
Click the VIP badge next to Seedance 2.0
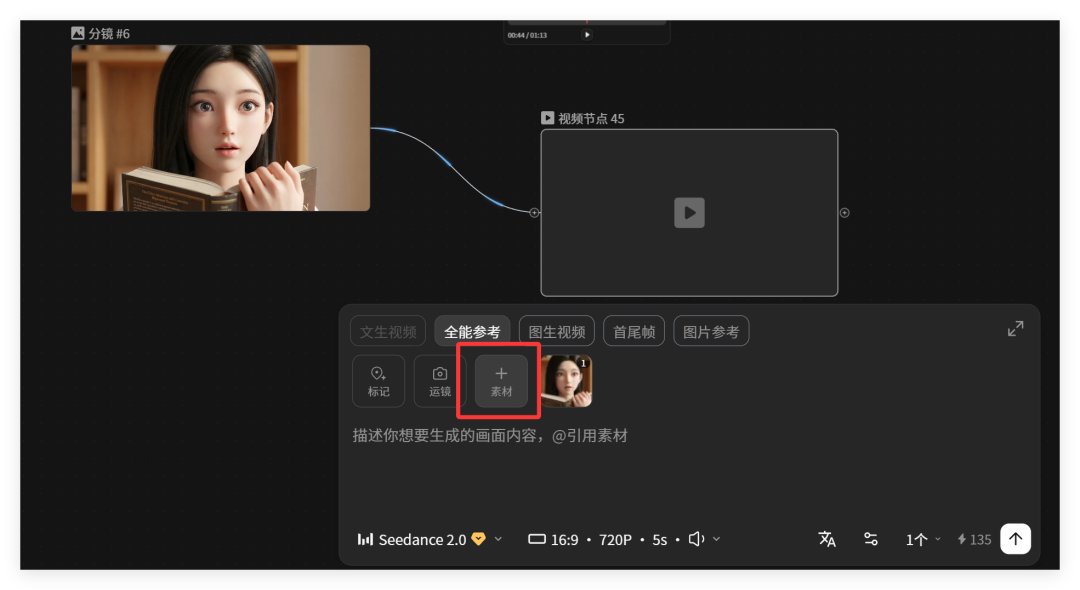(x=478, y=539)
